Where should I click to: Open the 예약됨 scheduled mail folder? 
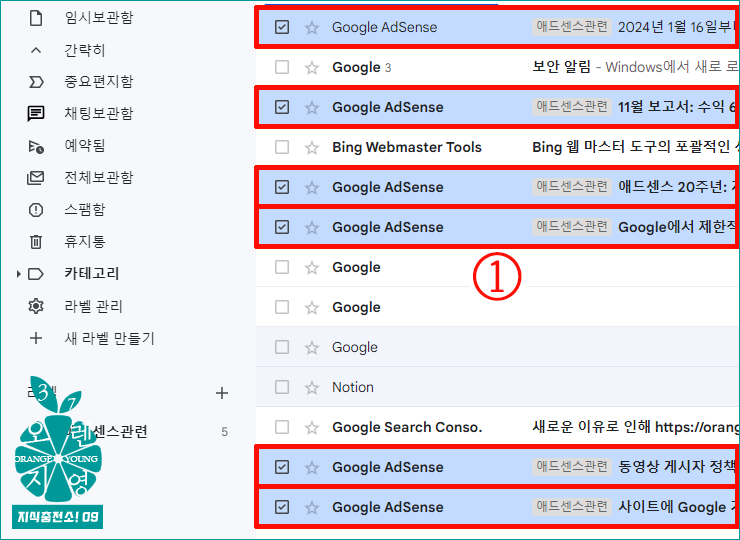pyautogui.click(x=84, y=145)
